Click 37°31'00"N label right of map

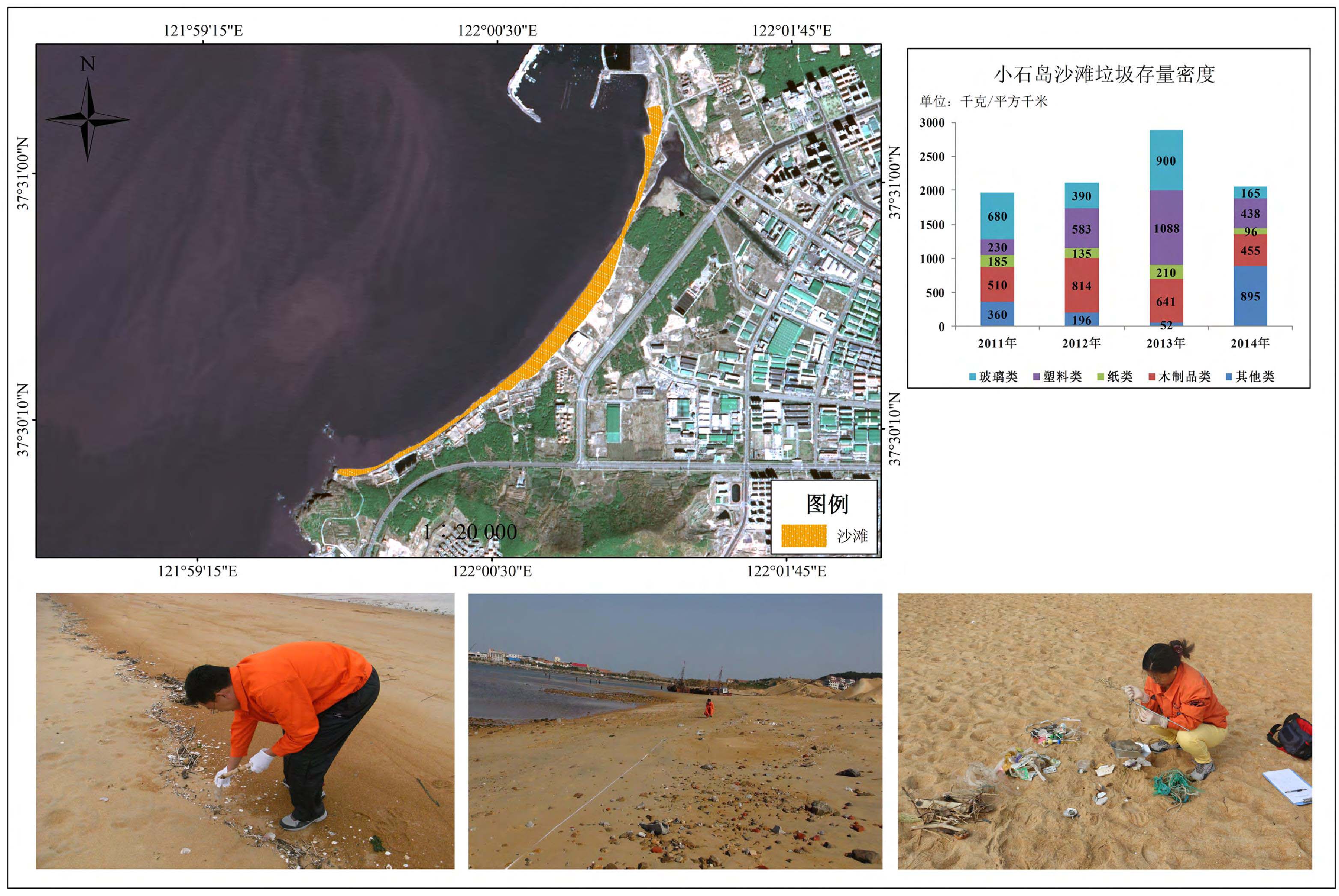895,182
